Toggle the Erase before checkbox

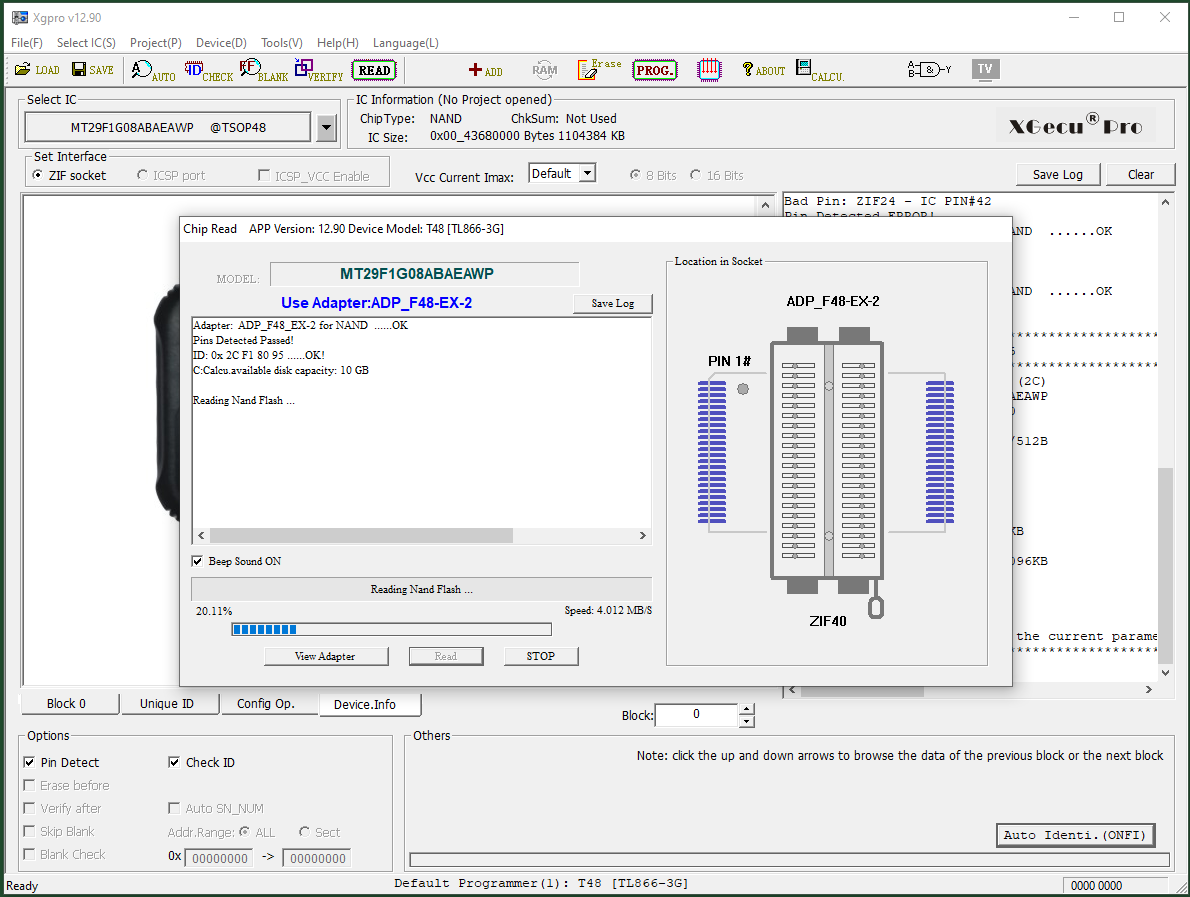point(29,785)
